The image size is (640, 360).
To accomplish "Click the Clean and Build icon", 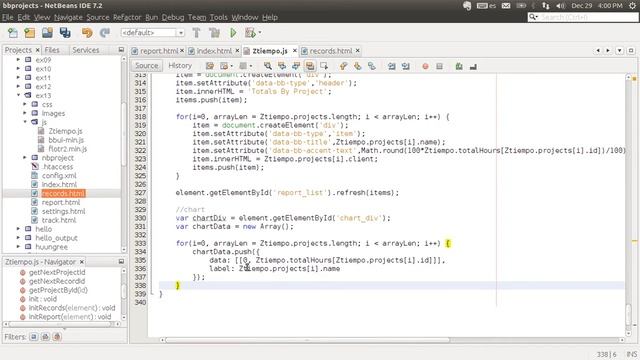I will (214, 33).
